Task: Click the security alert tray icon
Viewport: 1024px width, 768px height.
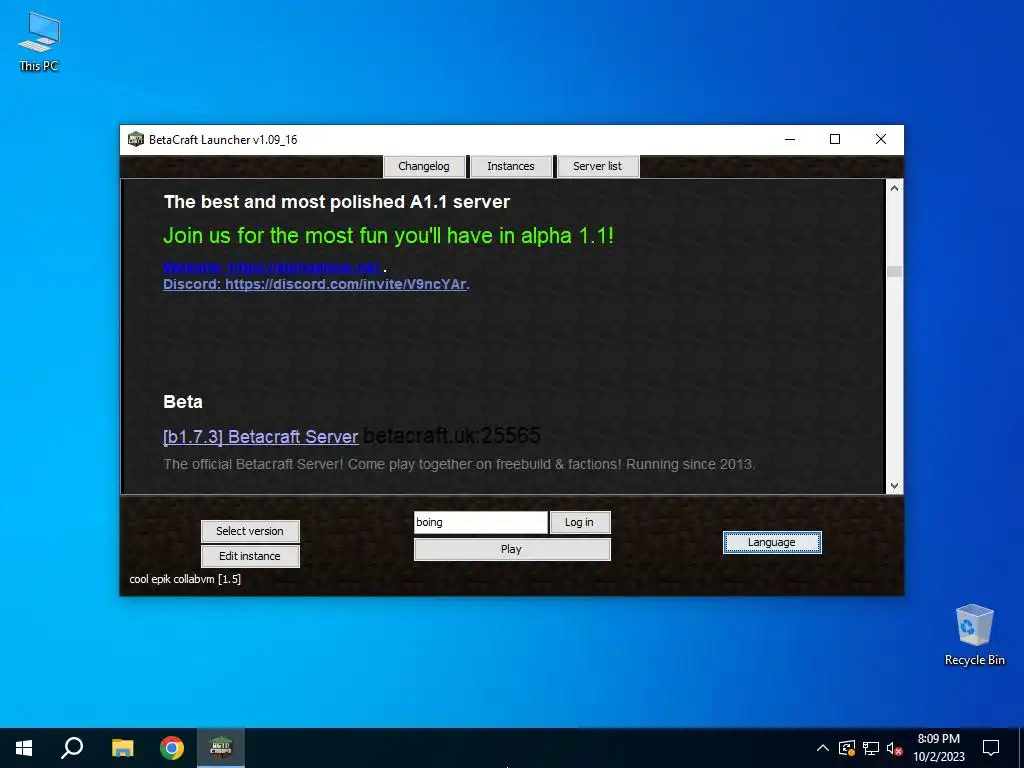Action: (847, 748)
